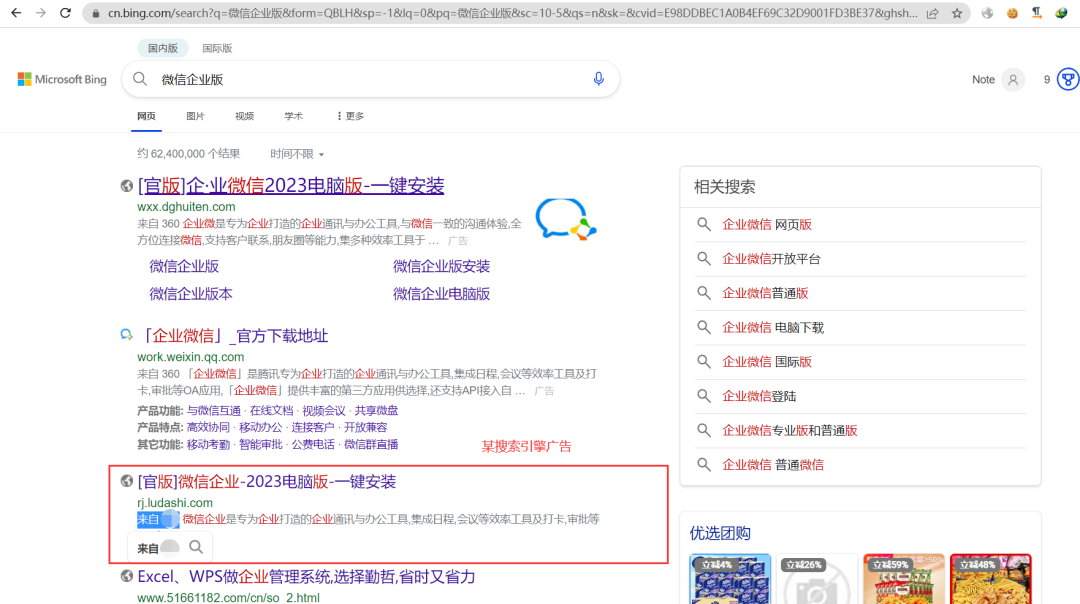Click the 共享微盘 feature link
The width and height of the screenshot is (1080, 604).
tap(376, 411)
